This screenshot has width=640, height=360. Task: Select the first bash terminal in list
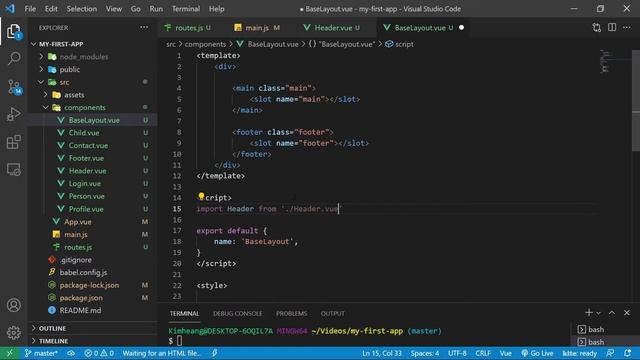(x=596, y=329)
